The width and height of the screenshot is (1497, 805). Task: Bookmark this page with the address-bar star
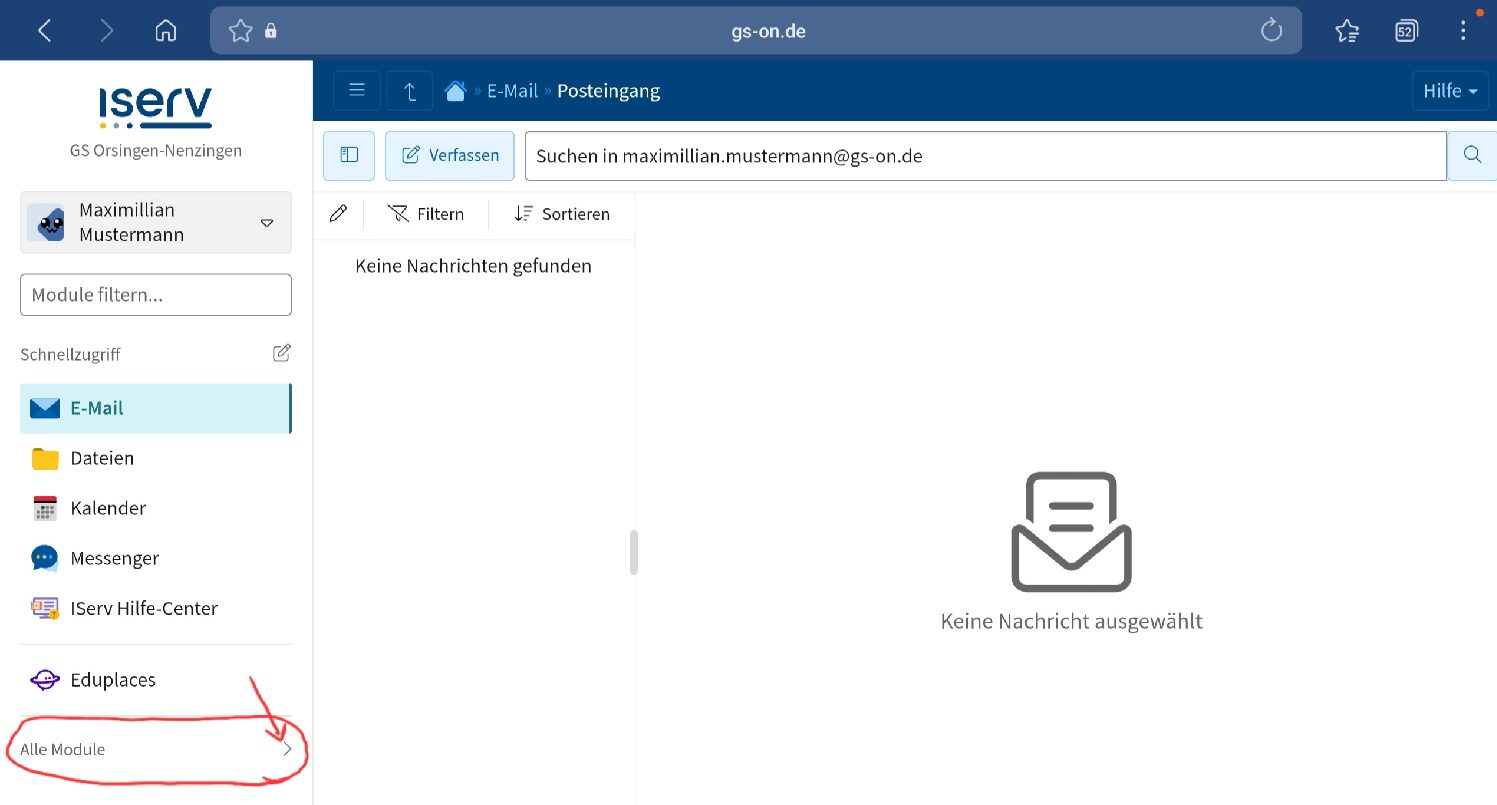[x=240, y=31]
